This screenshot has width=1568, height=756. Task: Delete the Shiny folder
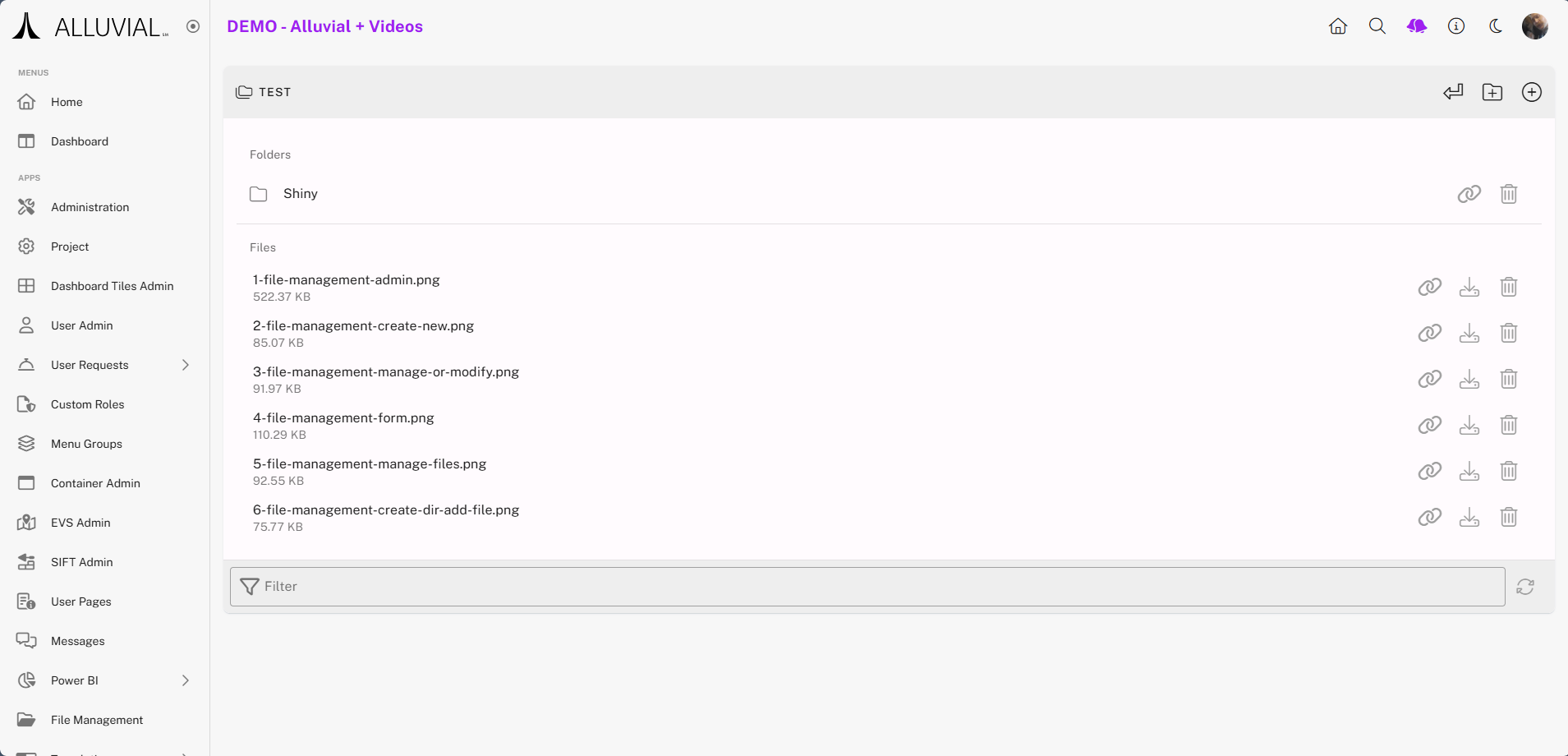[x=1508, y=194]
